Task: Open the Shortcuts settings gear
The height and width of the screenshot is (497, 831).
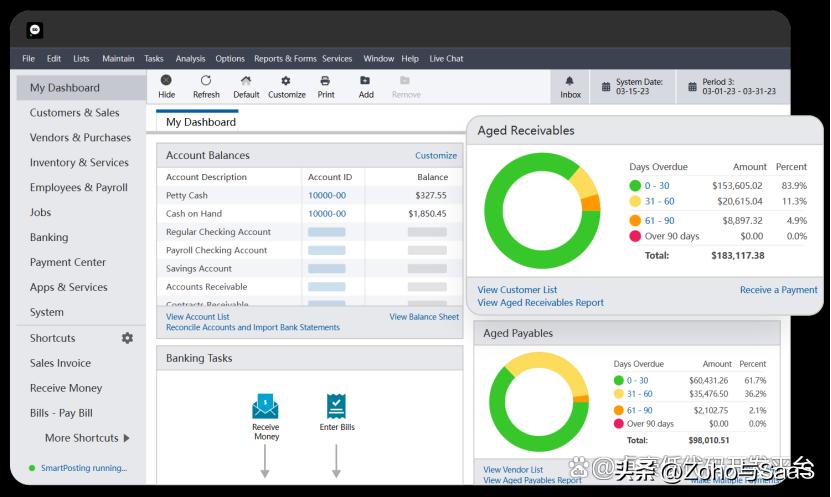Action: (127, 338)
